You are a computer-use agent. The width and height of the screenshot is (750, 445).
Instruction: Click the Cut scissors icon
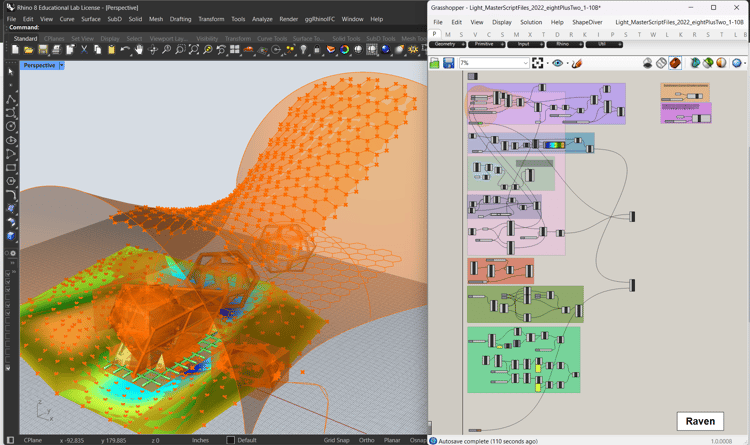(84, 50)
